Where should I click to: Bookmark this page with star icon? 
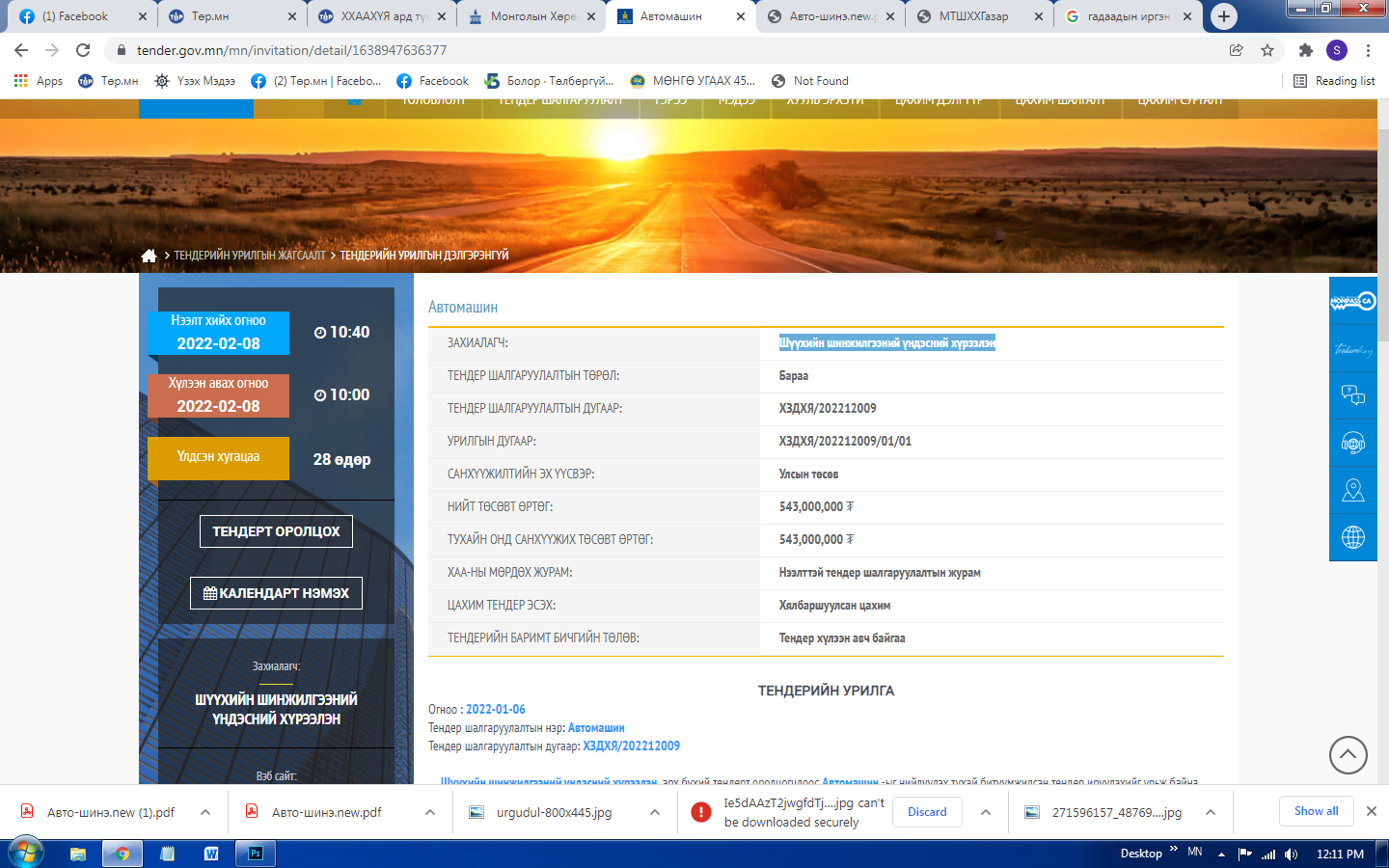(1267, 50)
